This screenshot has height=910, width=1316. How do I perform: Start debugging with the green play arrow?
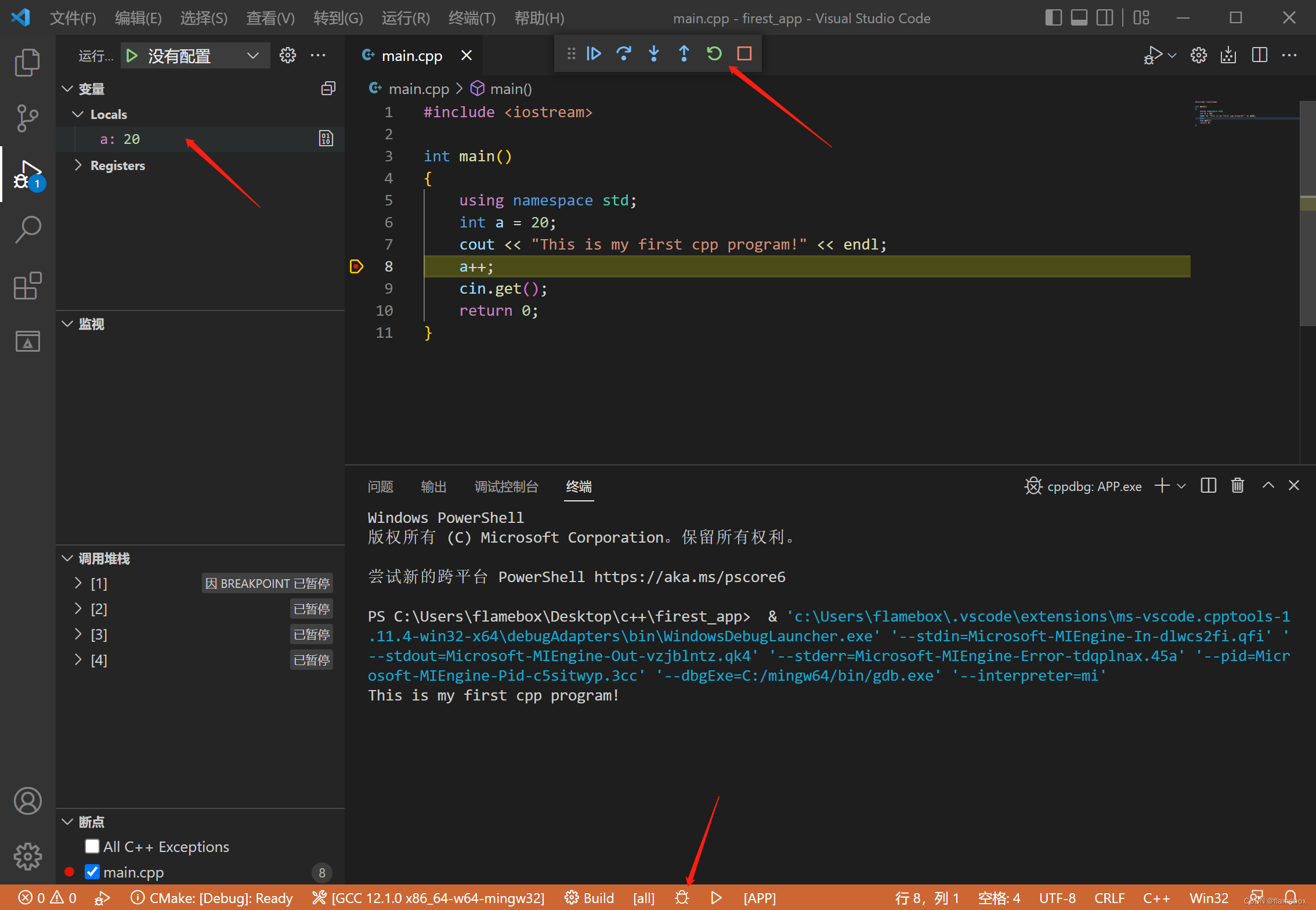point(132,56)
